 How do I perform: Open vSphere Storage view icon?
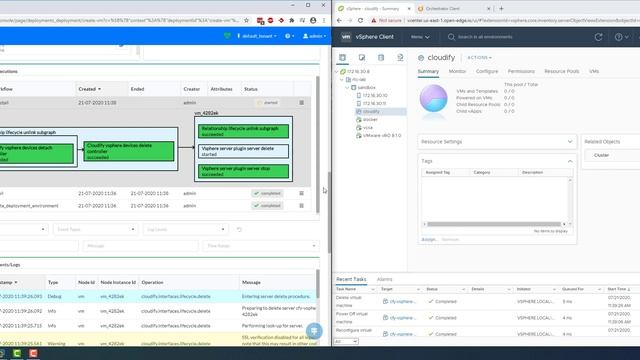381,58
